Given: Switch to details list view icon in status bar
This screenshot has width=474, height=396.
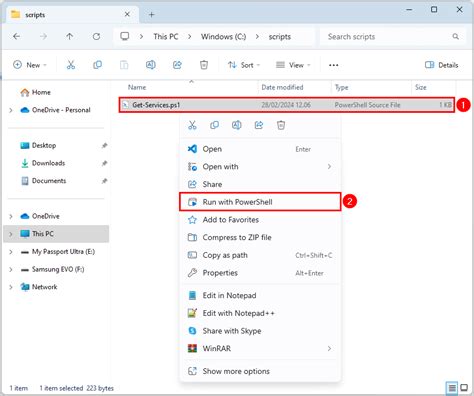Looking at the screenshot, I should point(452,388).
